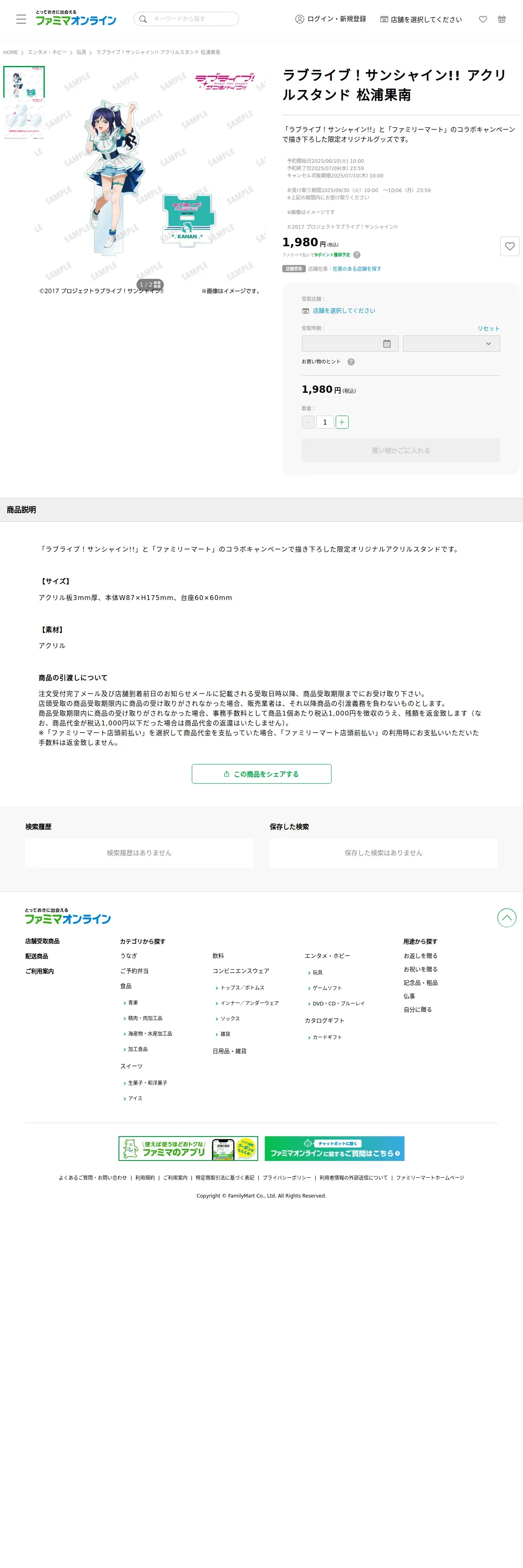The width and height of the screenshot is (523, 1568).
Task: Increase quantity with plus button
Action: click(x=342, y=422)
